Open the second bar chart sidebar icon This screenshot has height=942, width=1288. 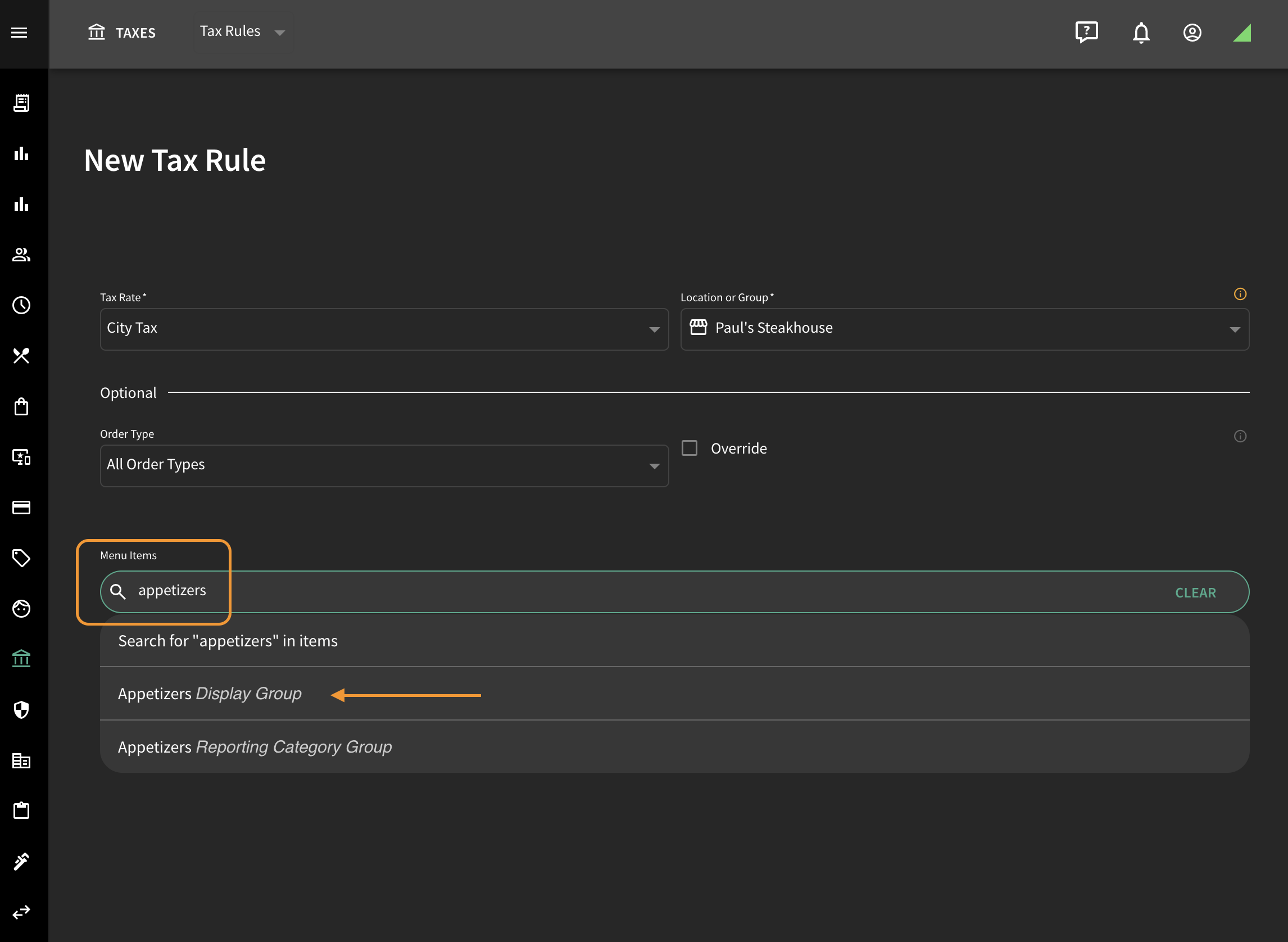click(x=21, y=204)
